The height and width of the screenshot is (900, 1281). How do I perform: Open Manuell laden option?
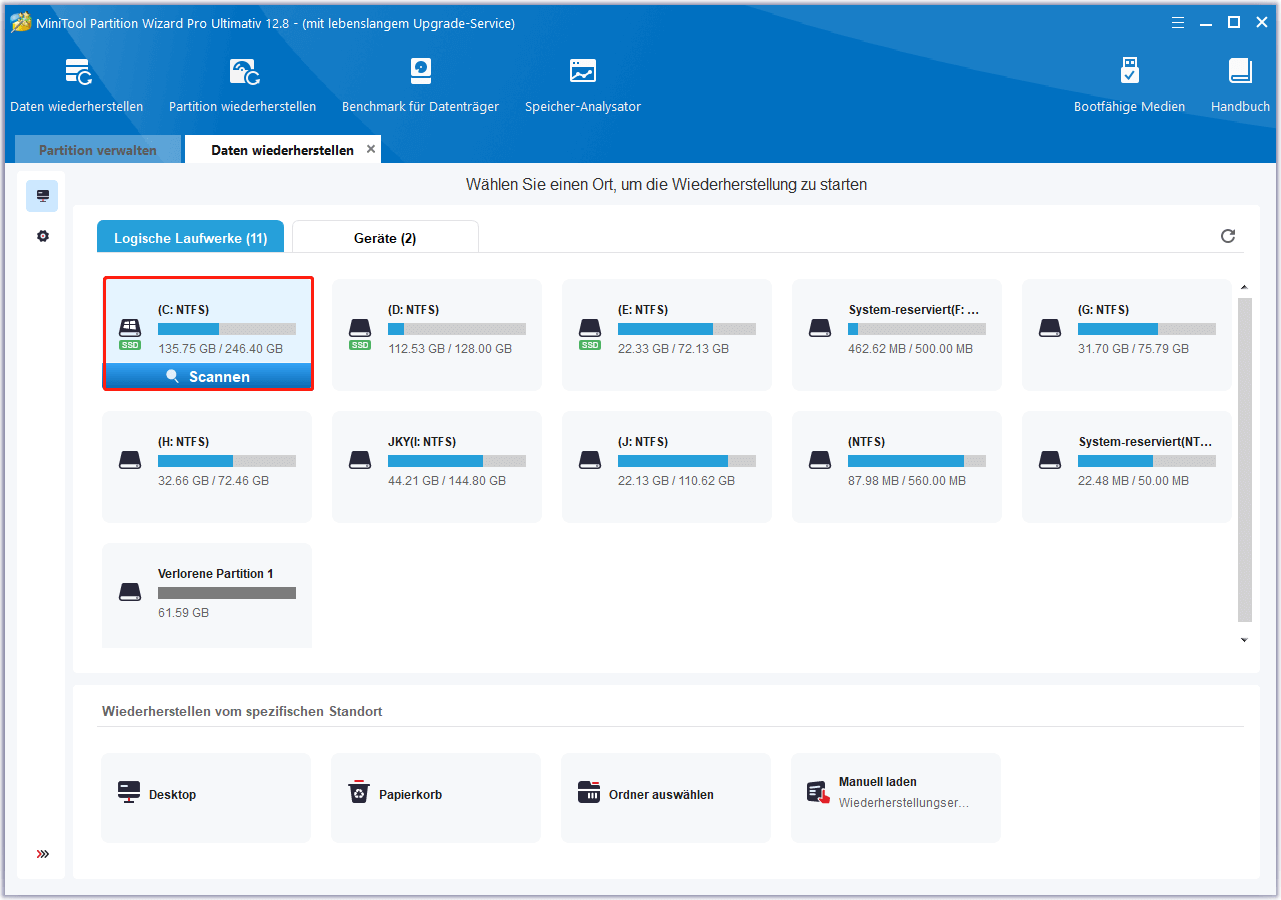[896, 798]
